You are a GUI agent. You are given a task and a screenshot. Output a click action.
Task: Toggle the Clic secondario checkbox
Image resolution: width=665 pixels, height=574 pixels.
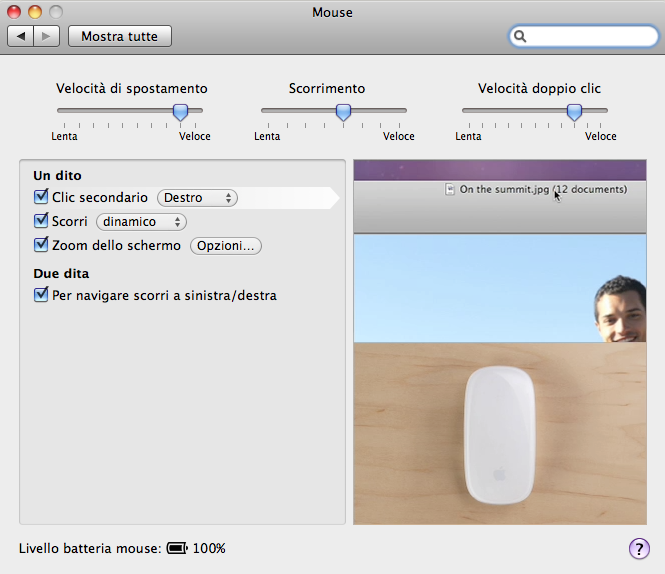[x=41, y=197]
